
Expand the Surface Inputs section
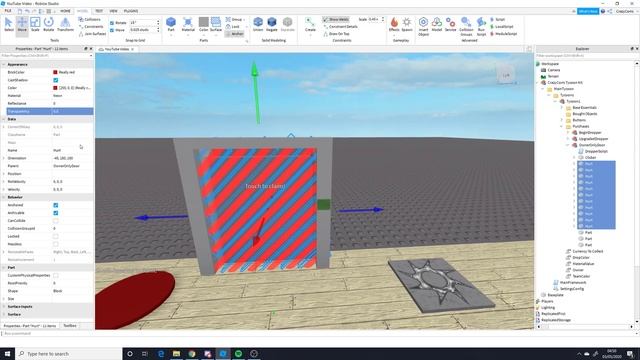coord(4,307)
